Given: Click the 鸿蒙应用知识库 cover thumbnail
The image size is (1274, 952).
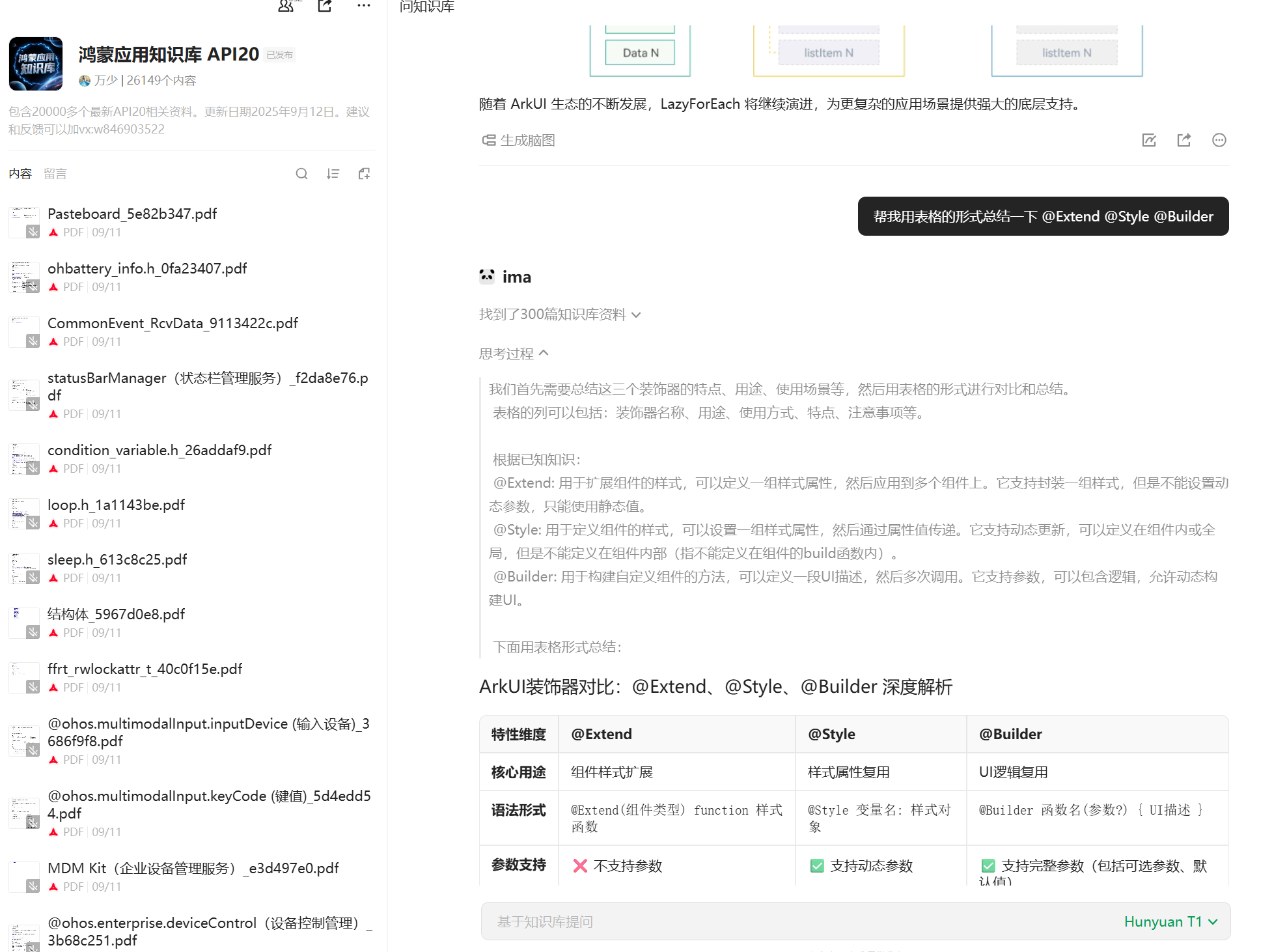Looking at the screenshot, I should (36, 64).
